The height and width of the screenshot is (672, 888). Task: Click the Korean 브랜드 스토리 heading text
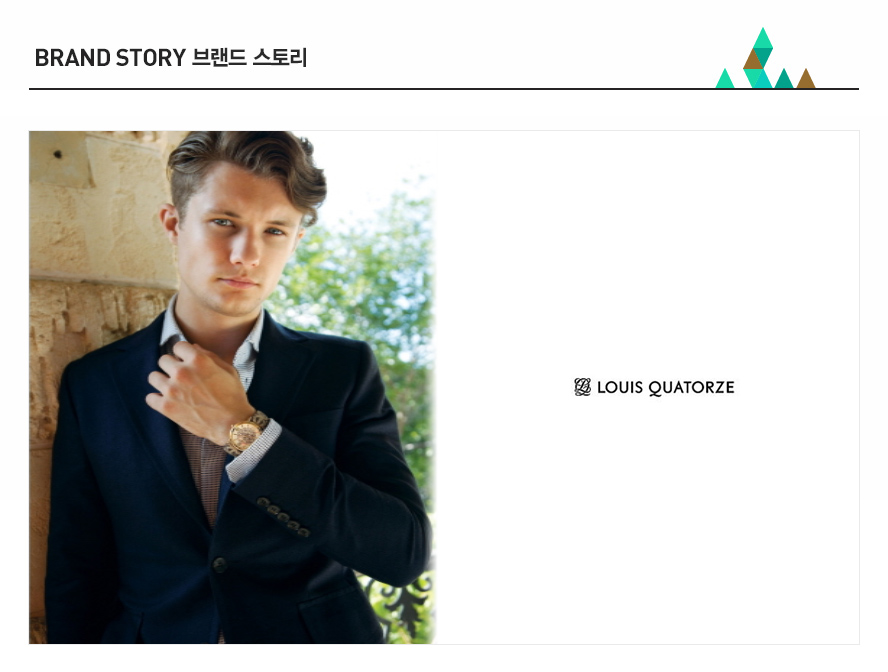tap(250, 57)
